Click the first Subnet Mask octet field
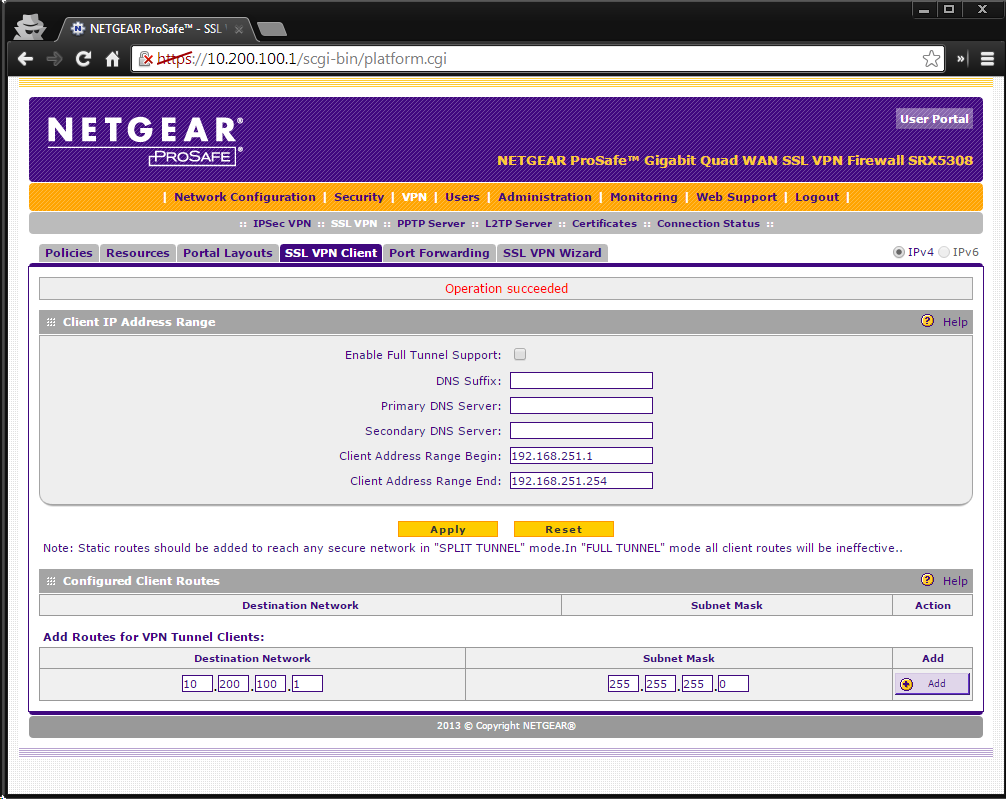Image resolution: width=1006 pixels, height=799 pixels. (624, 683)
